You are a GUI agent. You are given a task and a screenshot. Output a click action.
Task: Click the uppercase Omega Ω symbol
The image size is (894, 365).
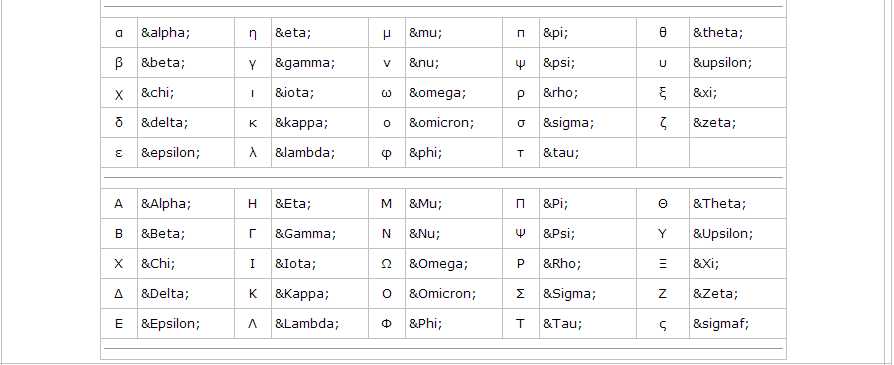387,264
